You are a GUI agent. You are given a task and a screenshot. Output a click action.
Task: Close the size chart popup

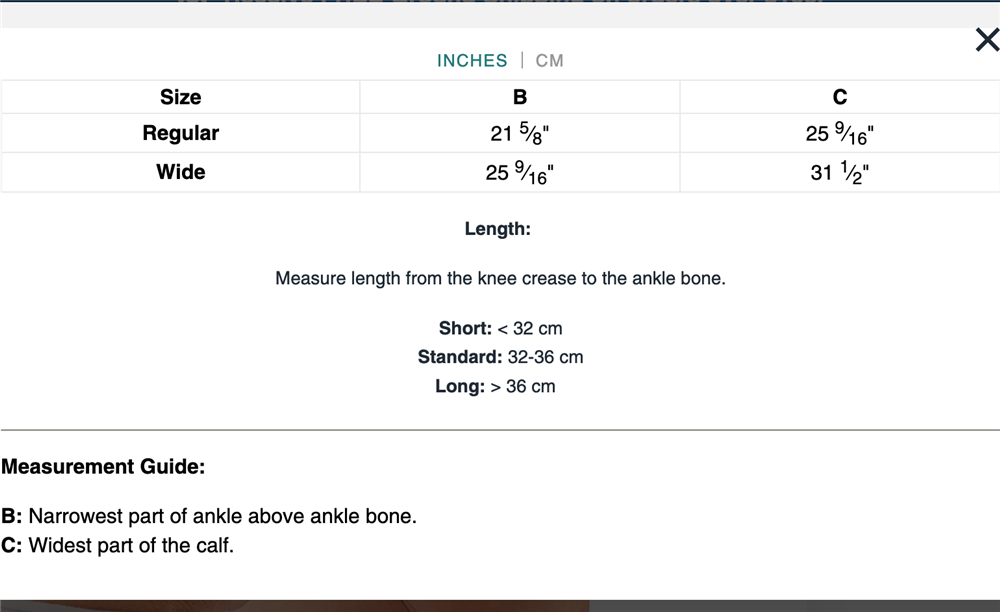pyautogui.click(x=987, y=40)
